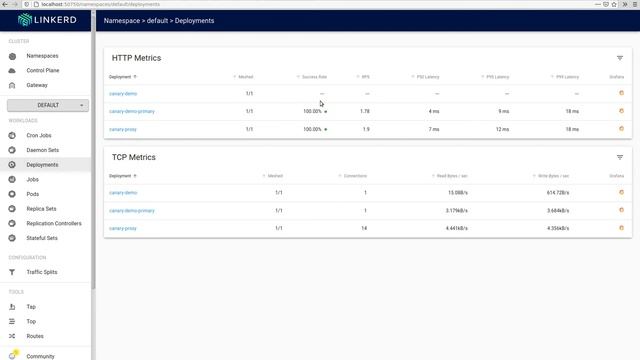Open the Tap tool
Image resolution: width=640 pixels, height=360 pixels.
(x=31, y=307)
